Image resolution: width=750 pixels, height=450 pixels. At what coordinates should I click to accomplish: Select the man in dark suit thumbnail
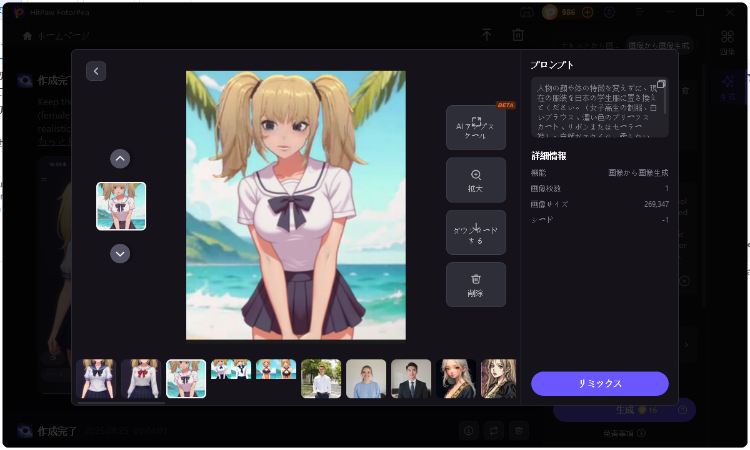click(x=411, y=379)
